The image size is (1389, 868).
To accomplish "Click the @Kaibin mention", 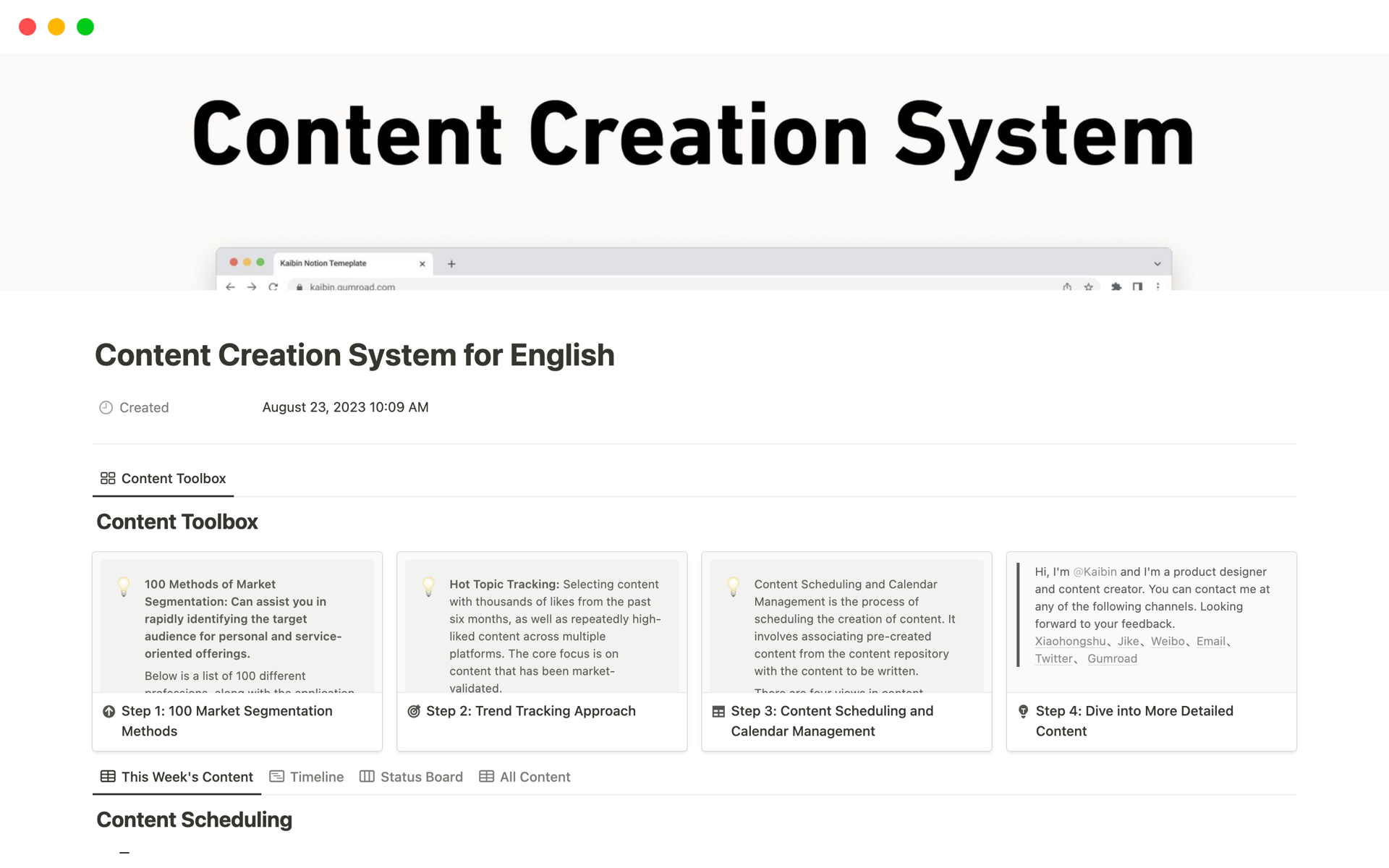I will pos(1095,571).
